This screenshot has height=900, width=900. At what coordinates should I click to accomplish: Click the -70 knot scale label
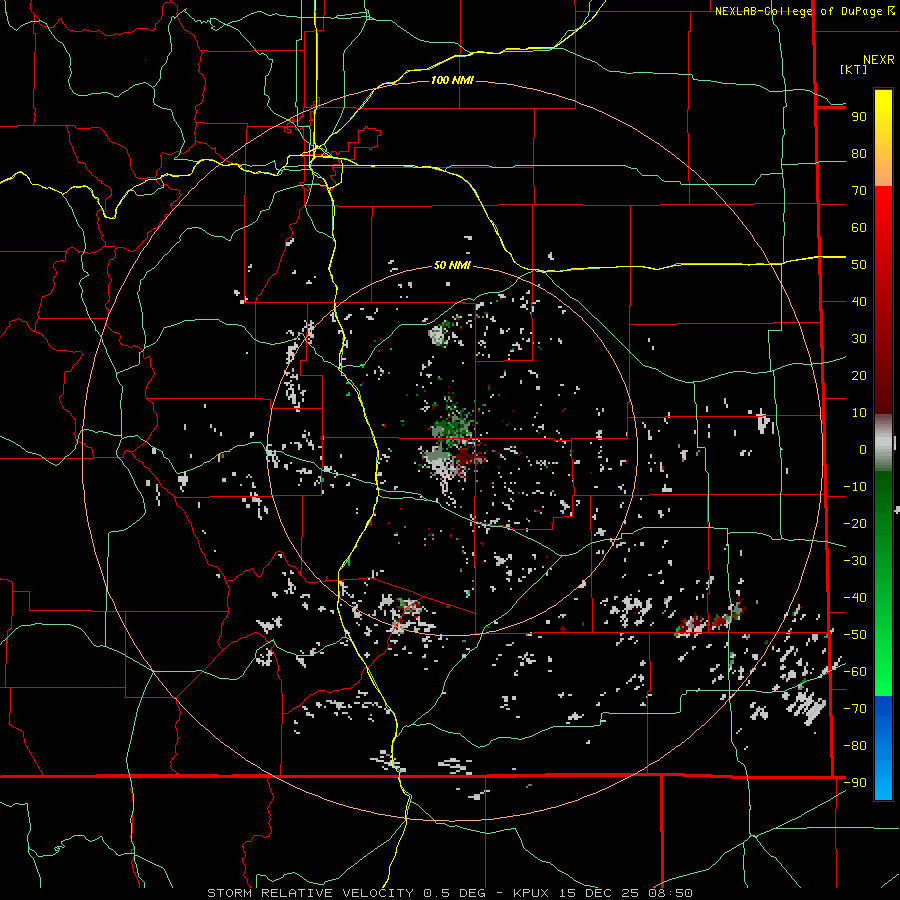pyautogui.click(x=855, y=708)
